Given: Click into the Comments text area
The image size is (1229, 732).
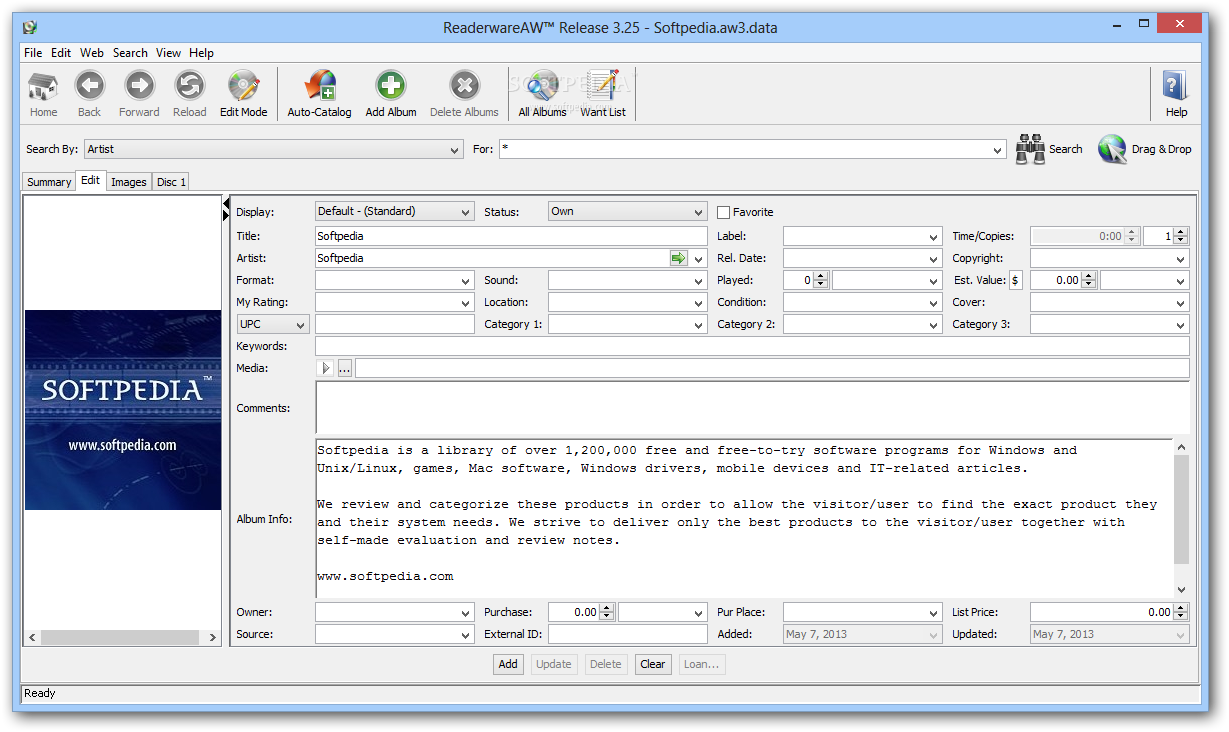Looking at the screenshot, I should click(752, 408).
